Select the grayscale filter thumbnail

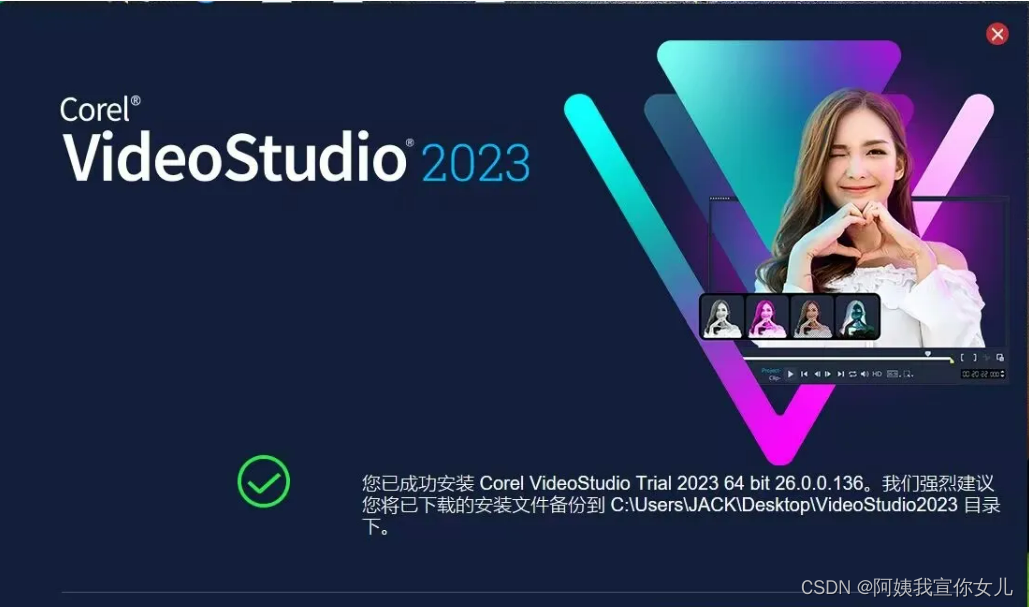click(x=722, y=317)
